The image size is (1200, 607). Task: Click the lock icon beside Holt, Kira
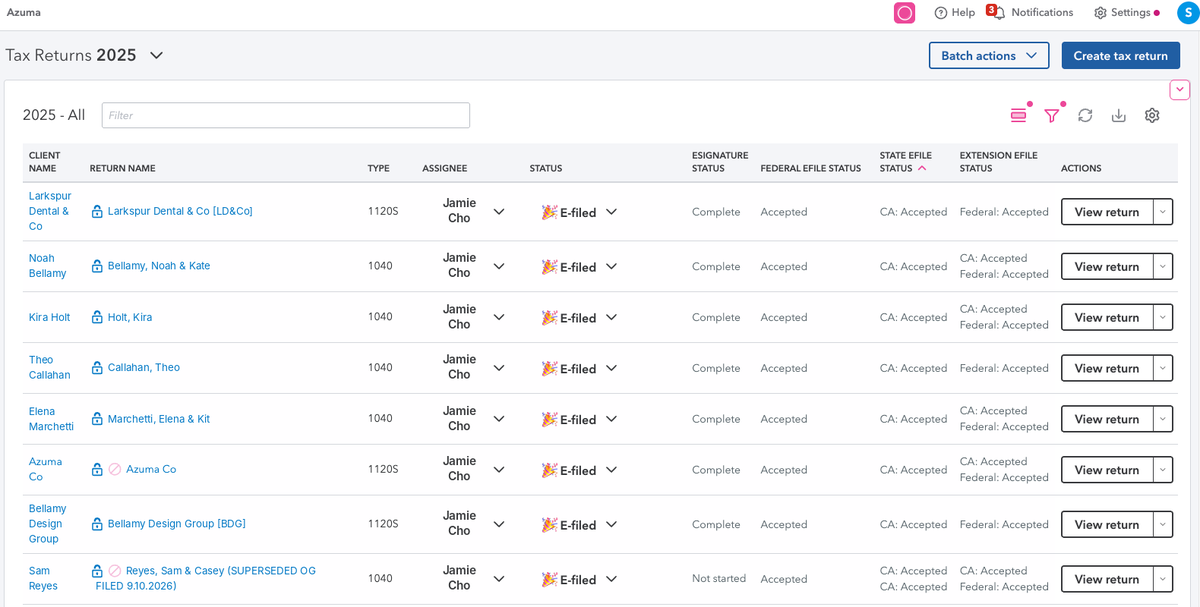click(x=97, y=318)
